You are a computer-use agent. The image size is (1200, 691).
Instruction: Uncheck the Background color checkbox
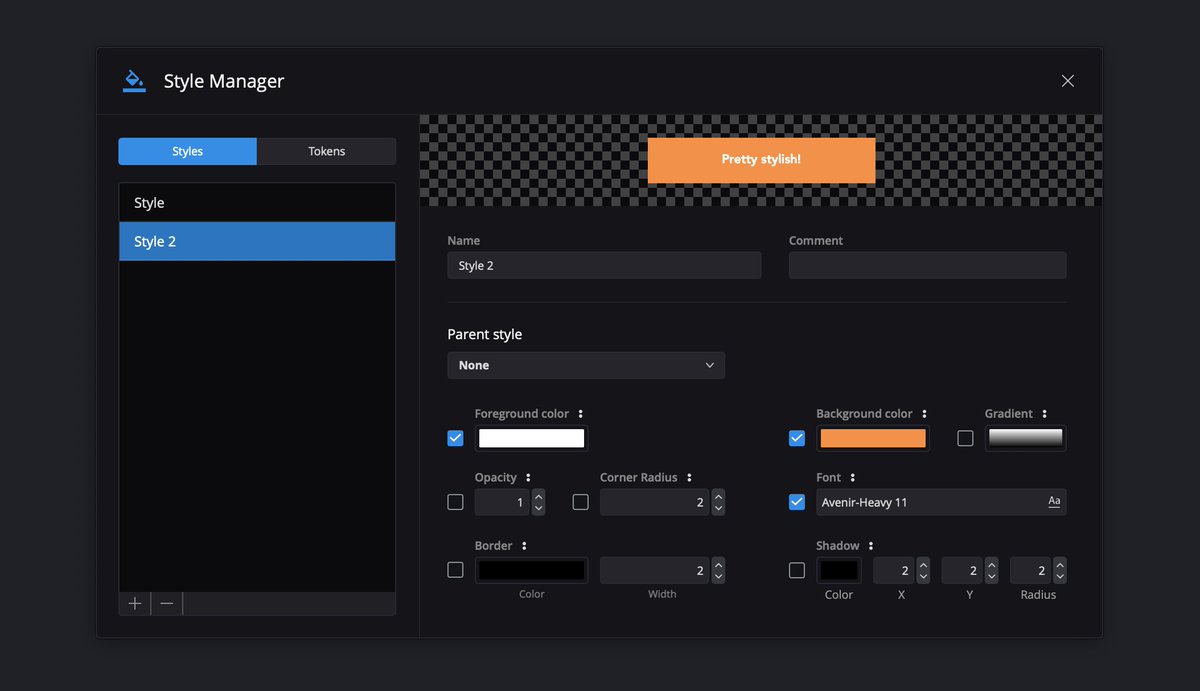[x=797, y=438]
